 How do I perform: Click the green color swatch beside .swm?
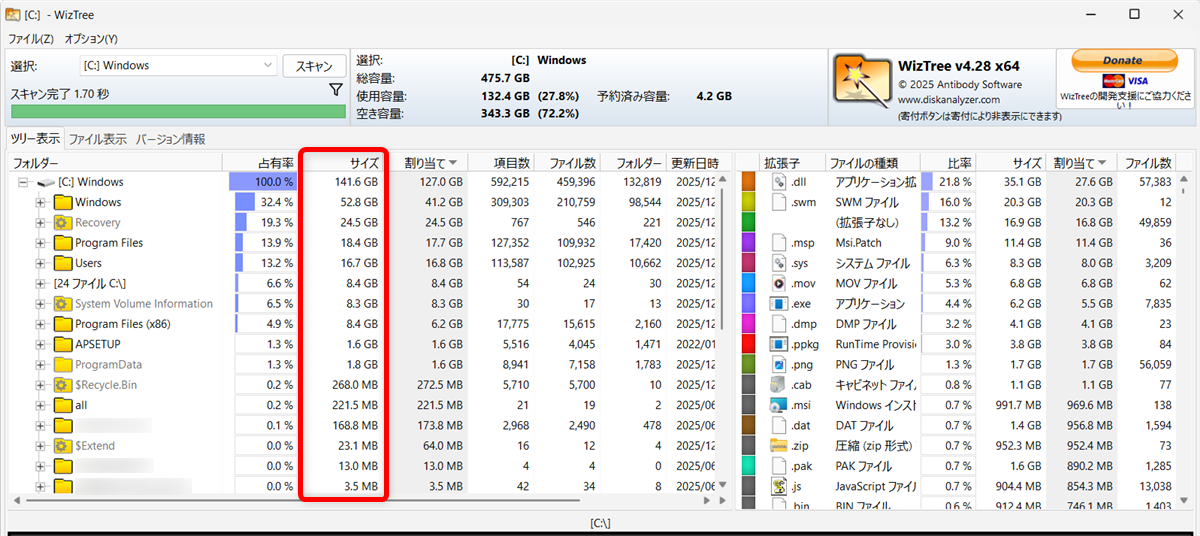(747, 202)
